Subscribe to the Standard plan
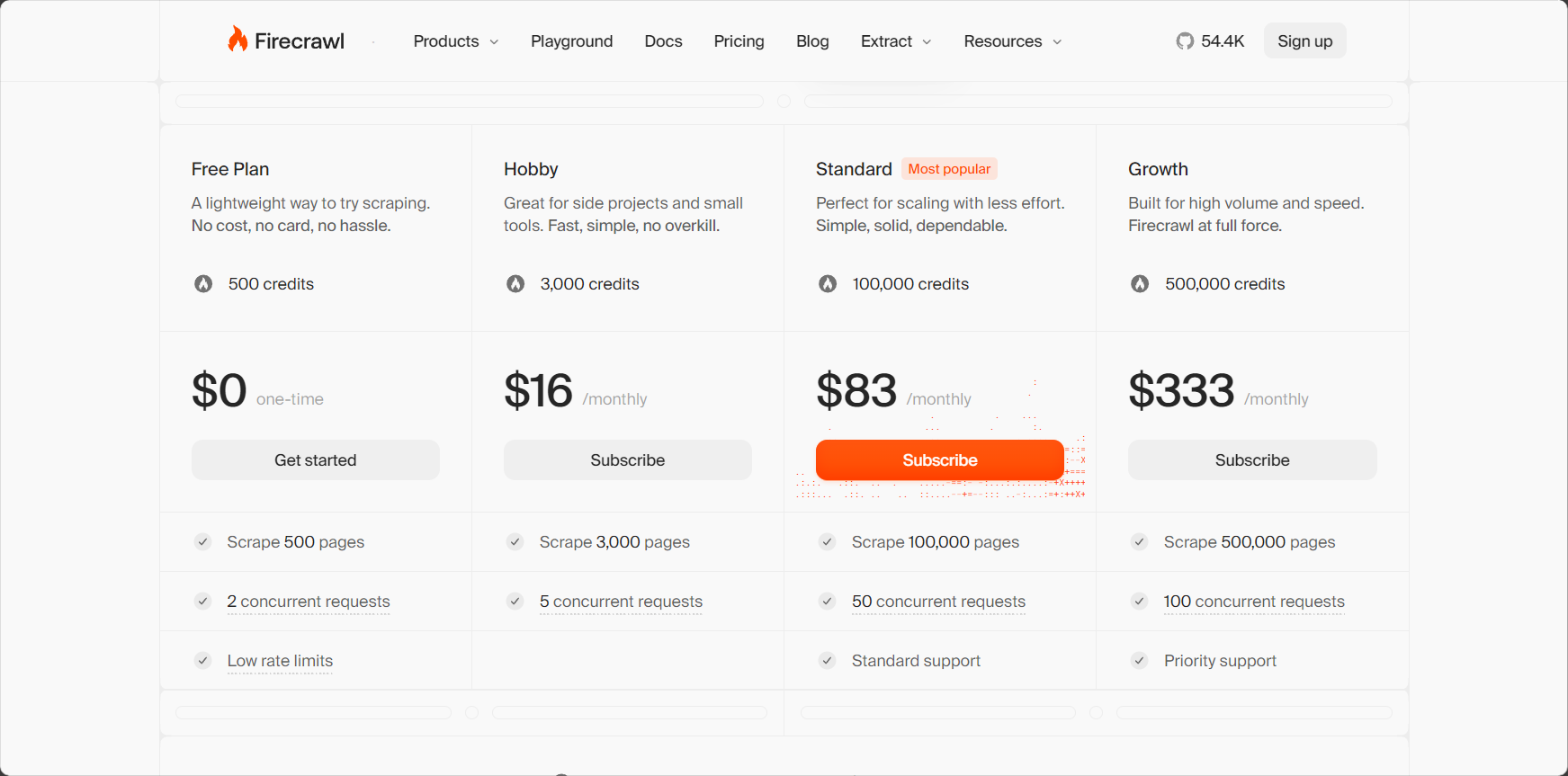 [940, 460]
